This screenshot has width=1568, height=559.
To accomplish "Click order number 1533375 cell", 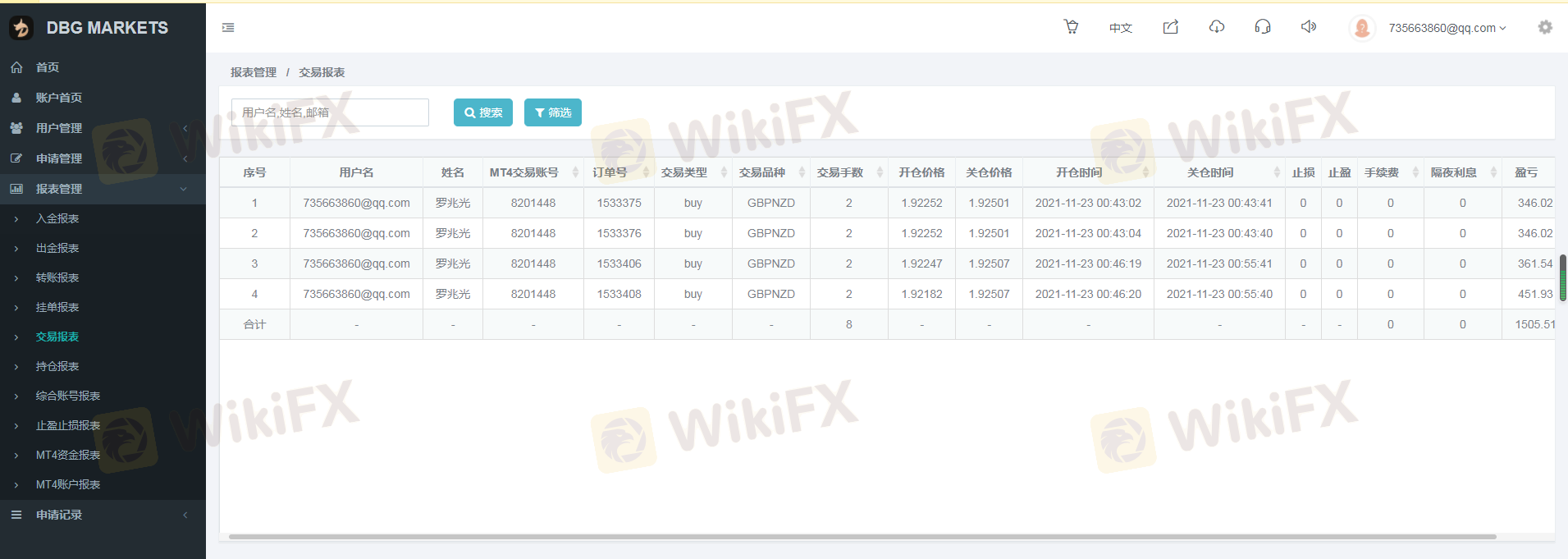I will (619, 203).
